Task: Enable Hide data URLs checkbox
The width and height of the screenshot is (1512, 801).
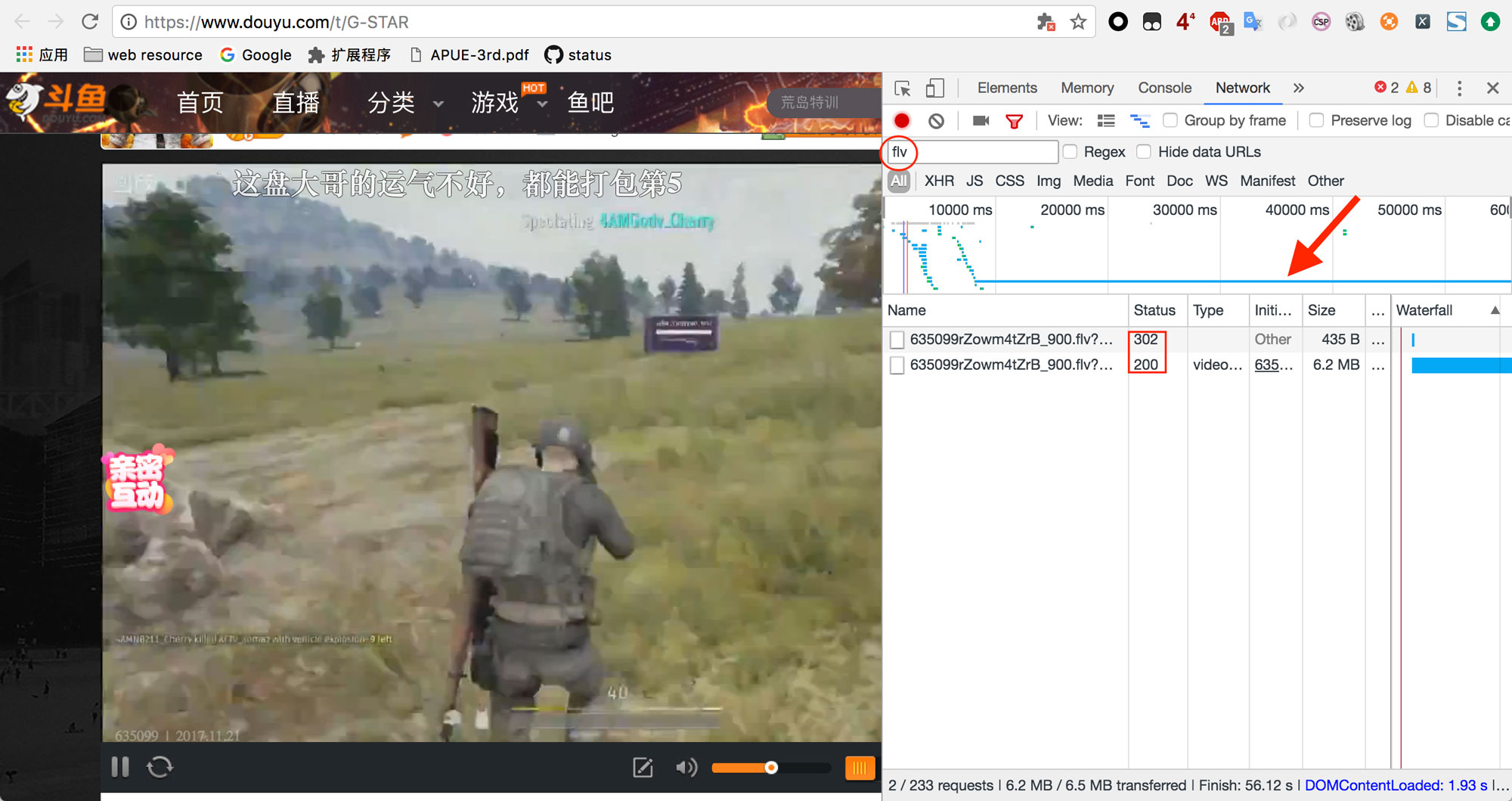Action: point(1144,152)
